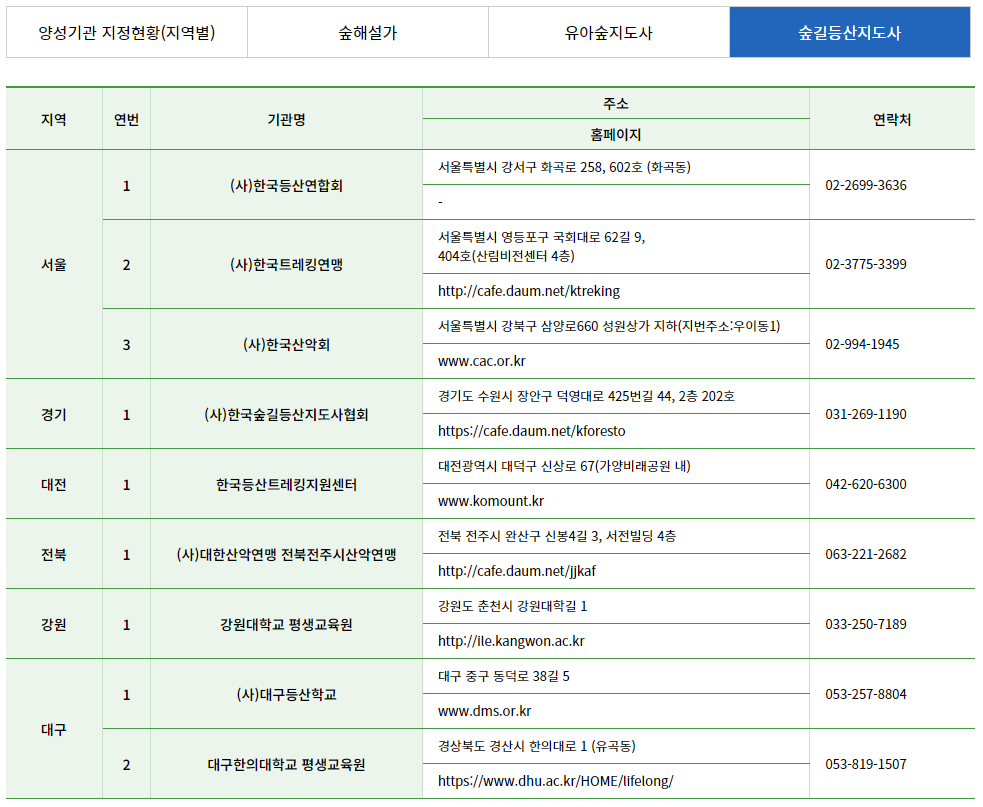Click institution name 대구한의대학교 평생교육원
This screenshot has height=807, width=983.
click(286, 765)
